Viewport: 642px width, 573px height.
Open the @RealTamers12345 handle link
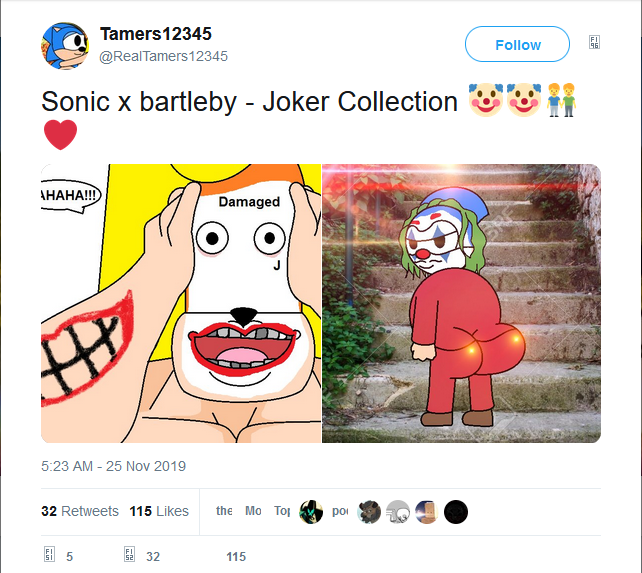coord(163,56)
